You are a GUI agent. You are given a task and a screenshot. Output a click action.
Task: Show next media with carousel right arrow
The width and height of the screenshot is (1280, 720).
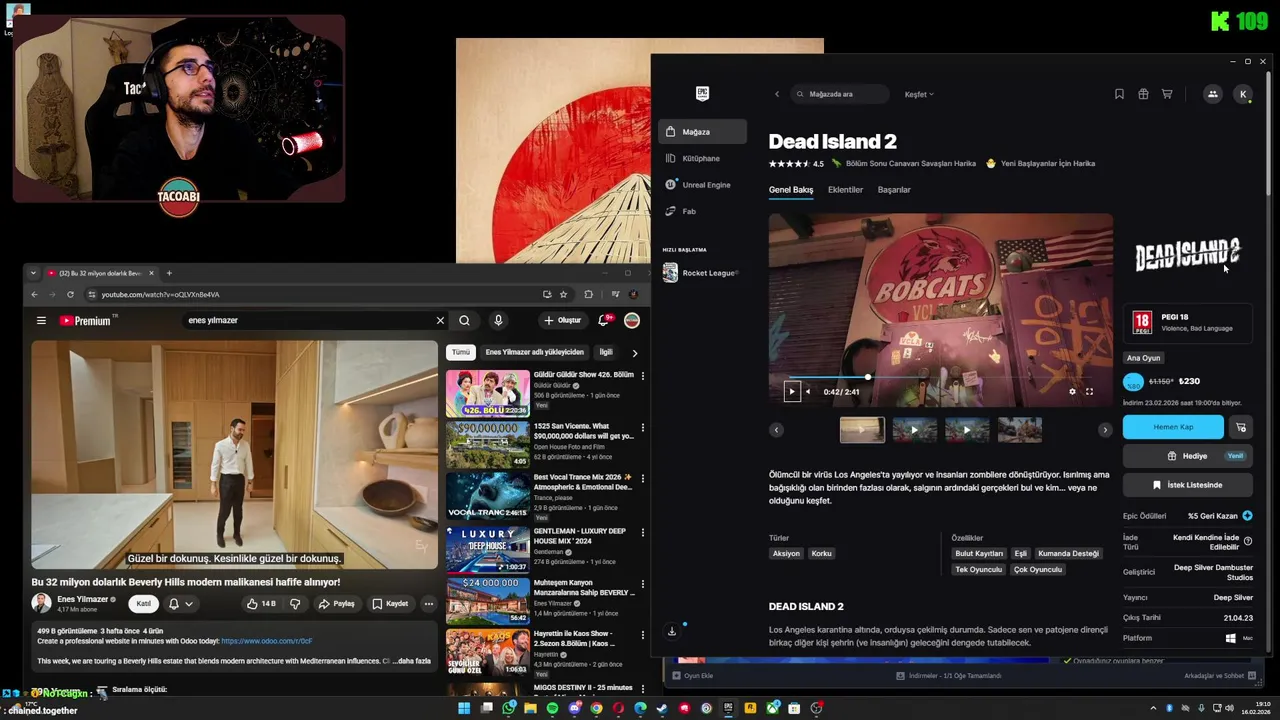pos(1105,430)
